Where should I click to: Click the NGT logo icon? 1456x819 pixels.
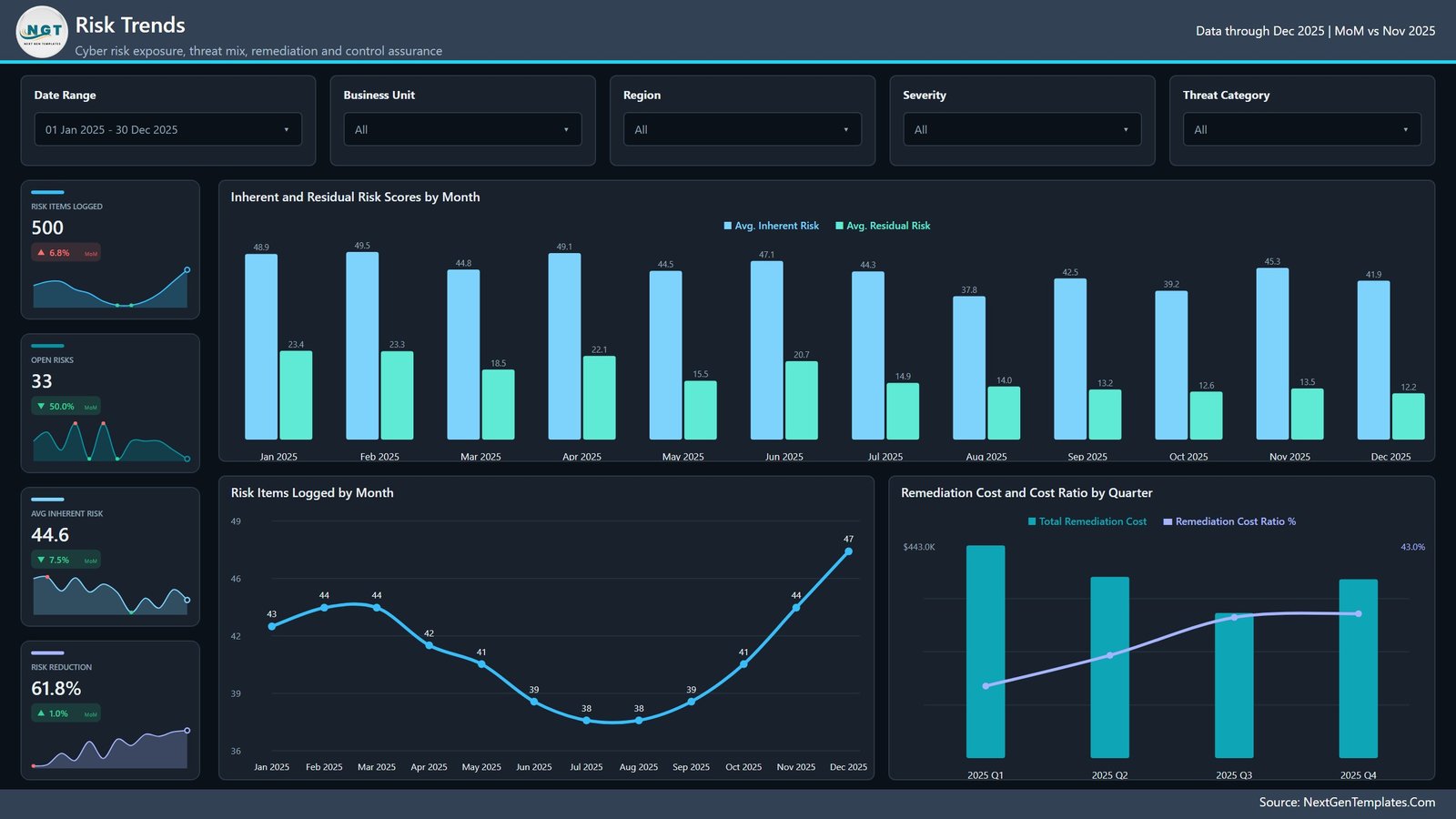(42, 31)
